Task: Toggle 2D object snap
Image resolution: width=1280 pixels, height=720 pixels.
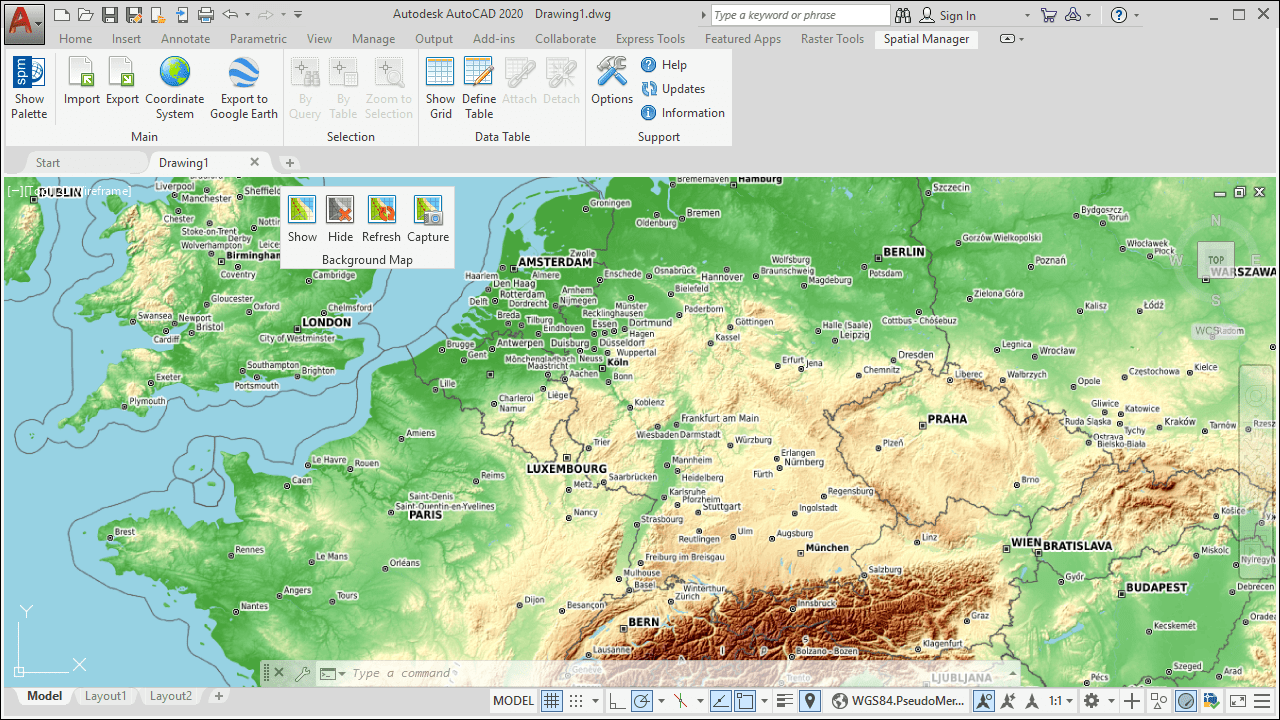Action: [745, 701]
